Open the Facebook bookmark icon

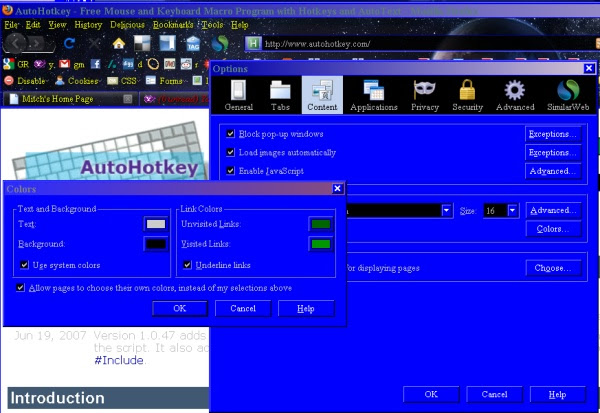pos(95,64)
